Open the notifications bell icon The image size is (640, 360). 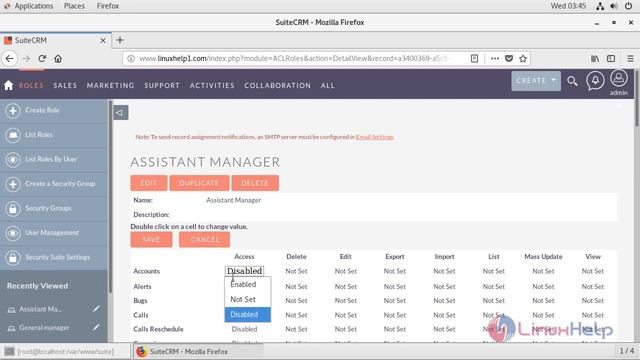[595, 80]
